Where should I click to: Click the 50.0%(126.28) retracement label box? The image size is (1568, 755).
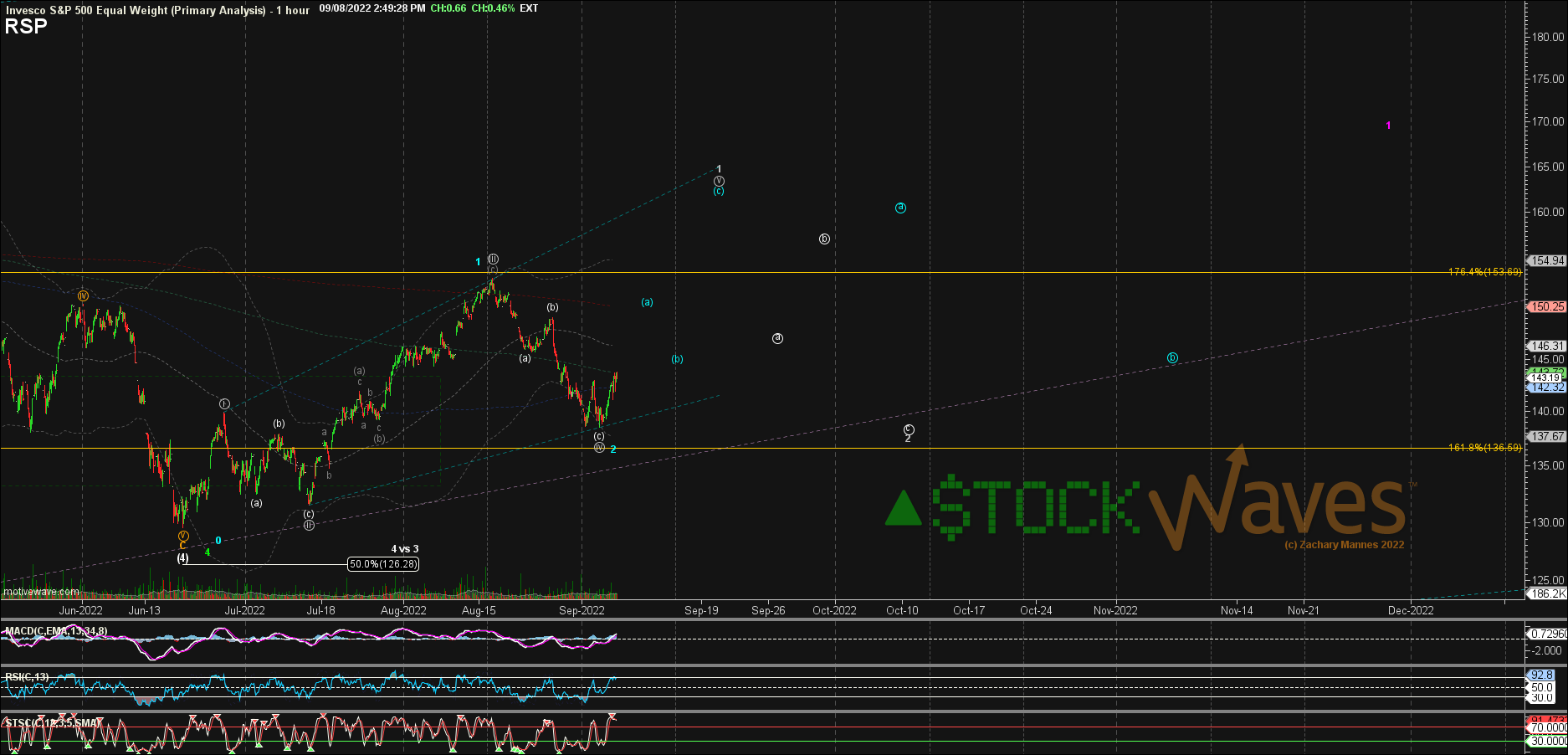tap(383, 564)
